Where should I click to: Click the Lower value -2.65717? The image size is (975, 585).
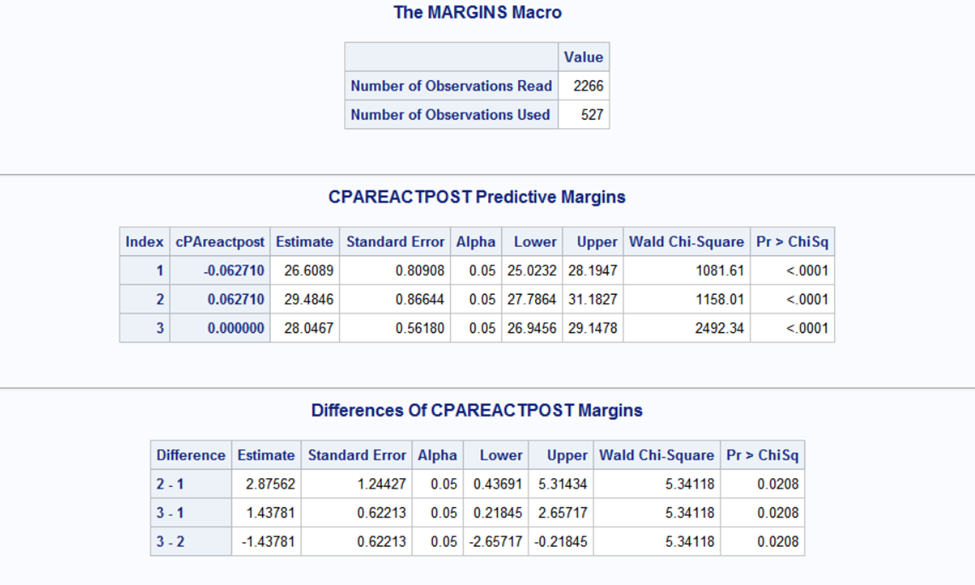[496, 541]
